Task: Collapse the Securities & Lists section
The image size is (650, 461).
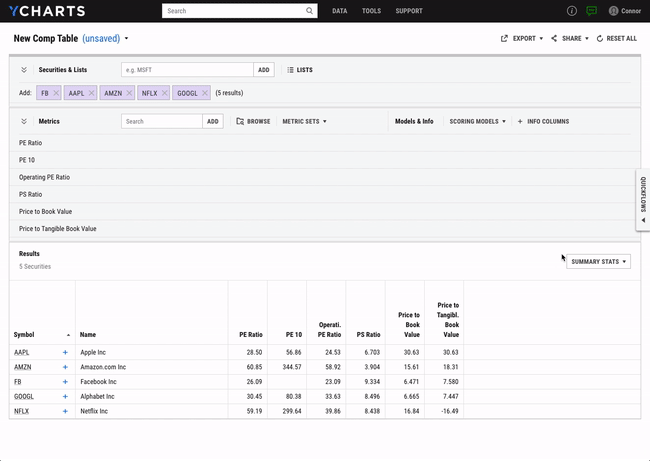Action: click(24, 70)
